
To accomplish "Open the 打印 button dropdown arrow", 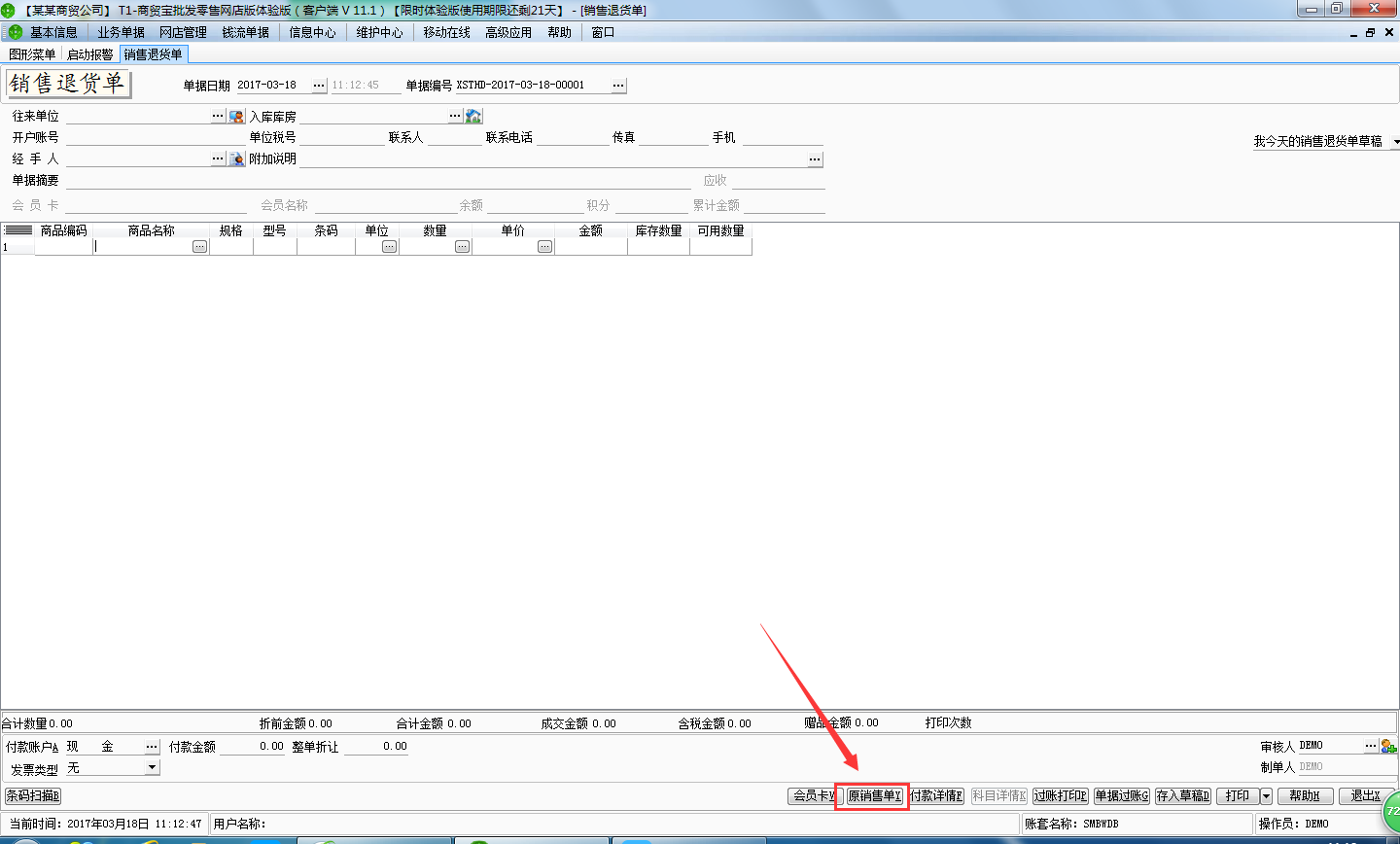I will coord(1266,796).
